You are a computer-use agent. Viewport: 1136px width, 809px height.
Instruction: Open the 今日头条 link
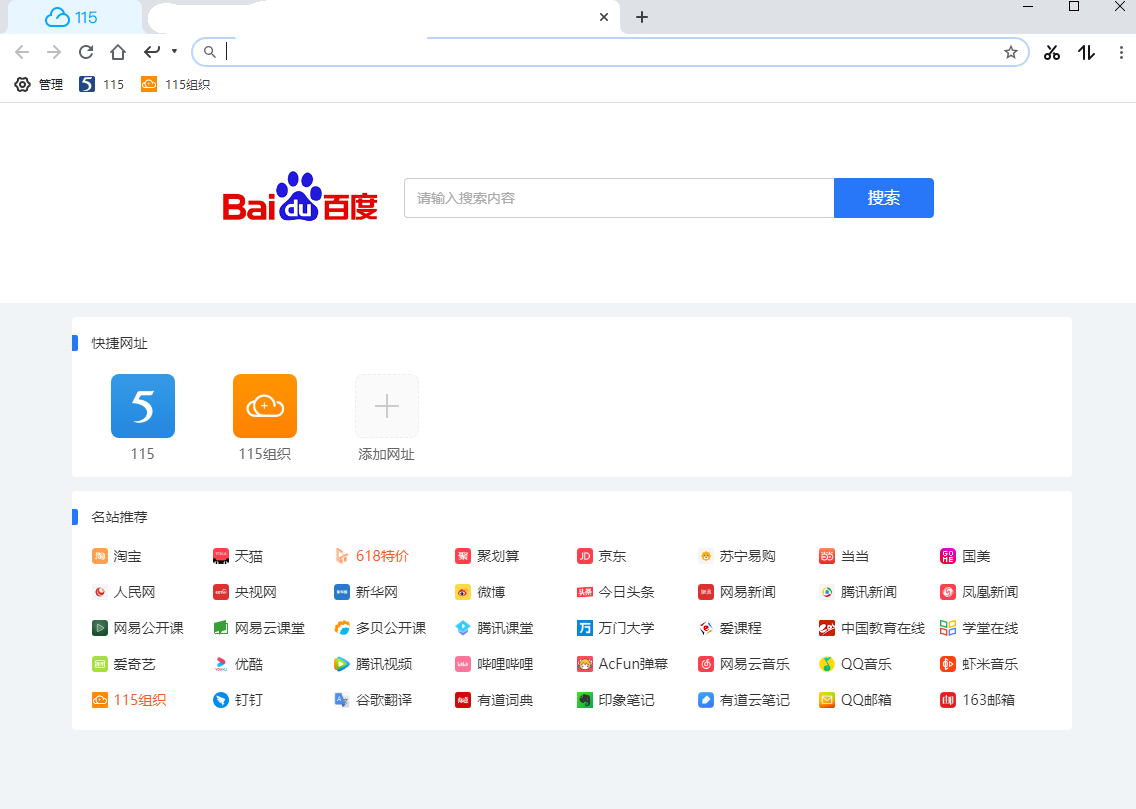pos(616,592)
